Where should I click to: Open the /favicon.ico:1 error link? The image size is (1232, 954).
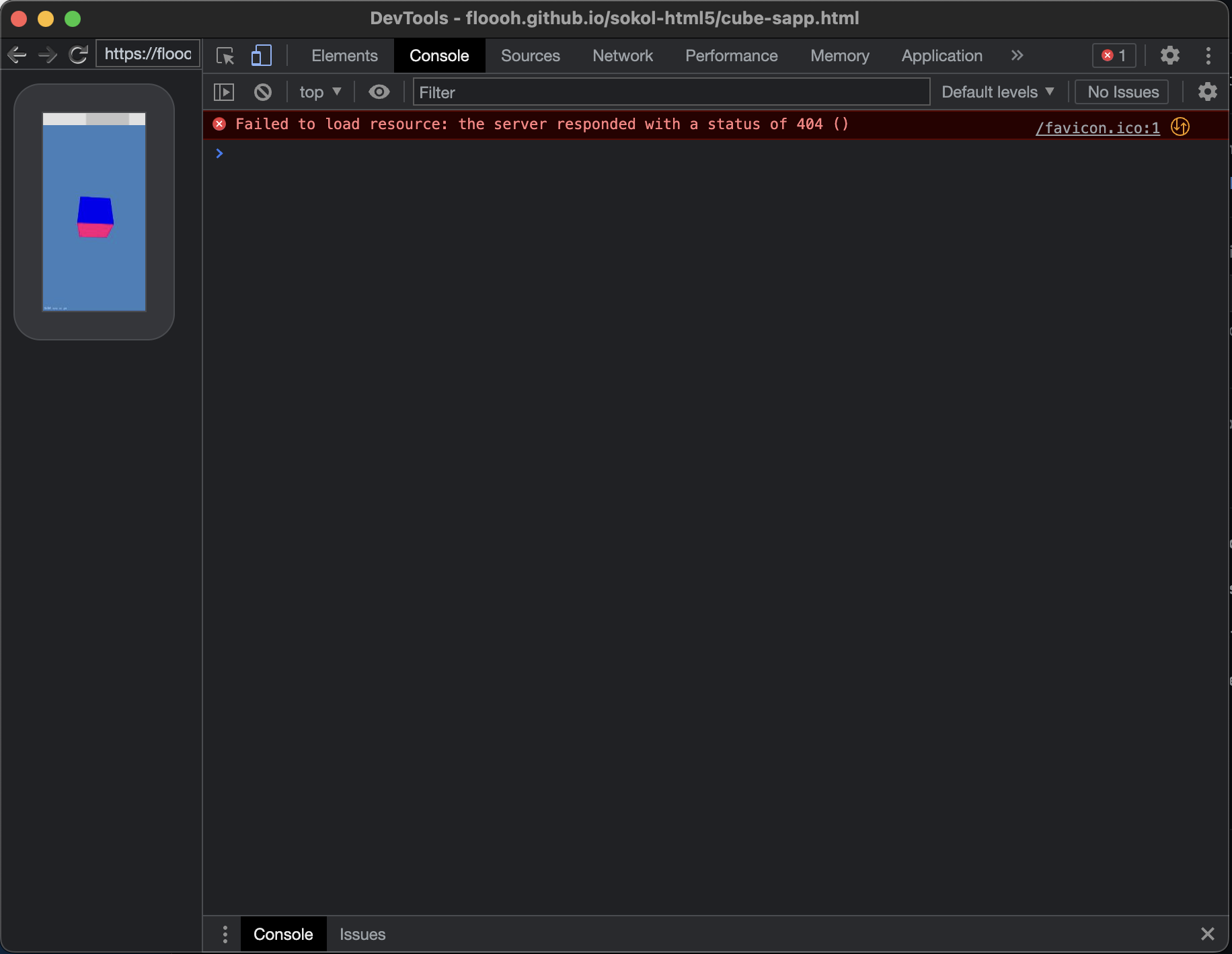point(1096,128)
